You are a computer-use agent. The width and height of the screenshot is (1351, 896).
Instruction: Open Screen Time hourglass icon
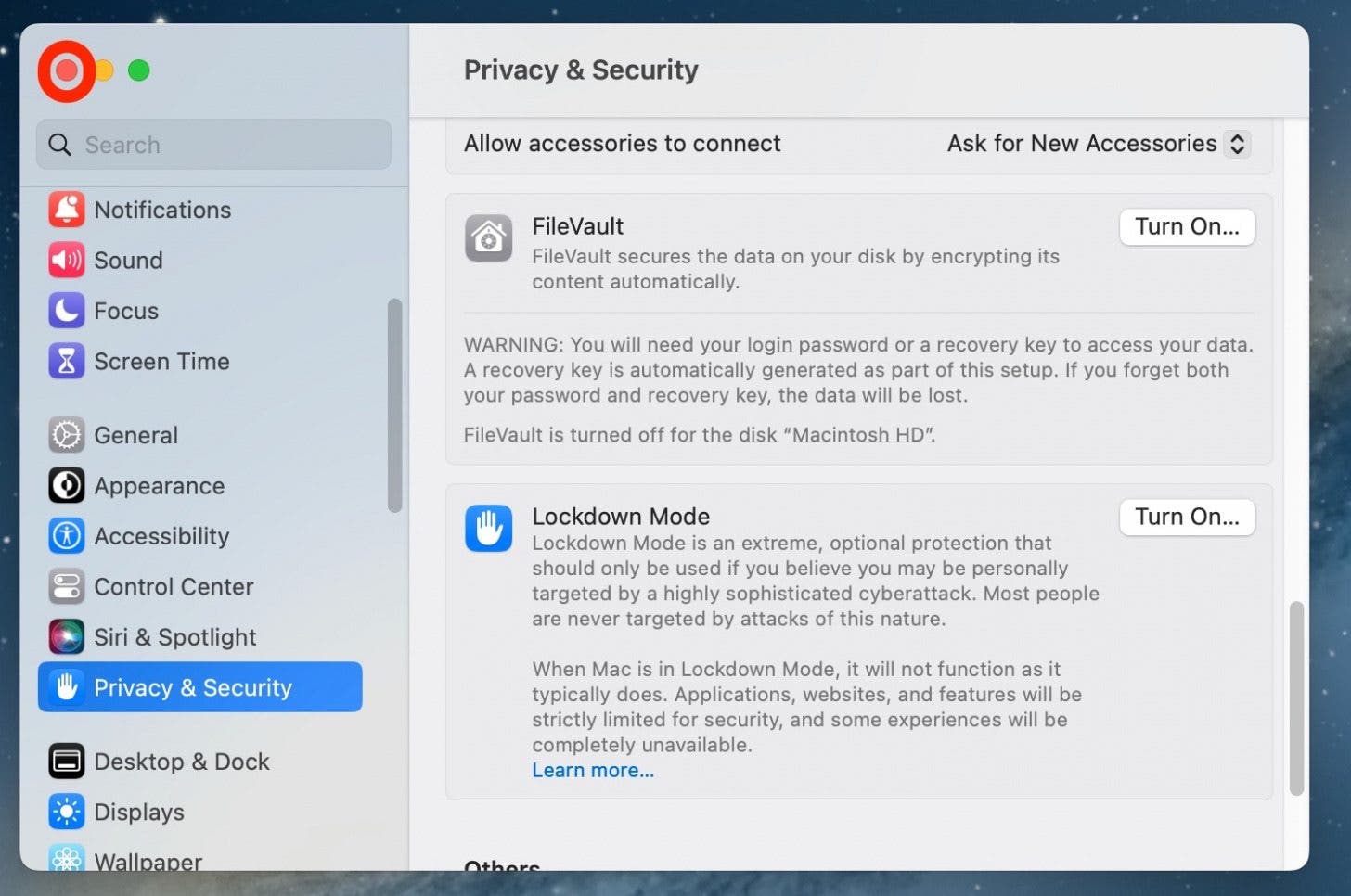coord(67,361)
